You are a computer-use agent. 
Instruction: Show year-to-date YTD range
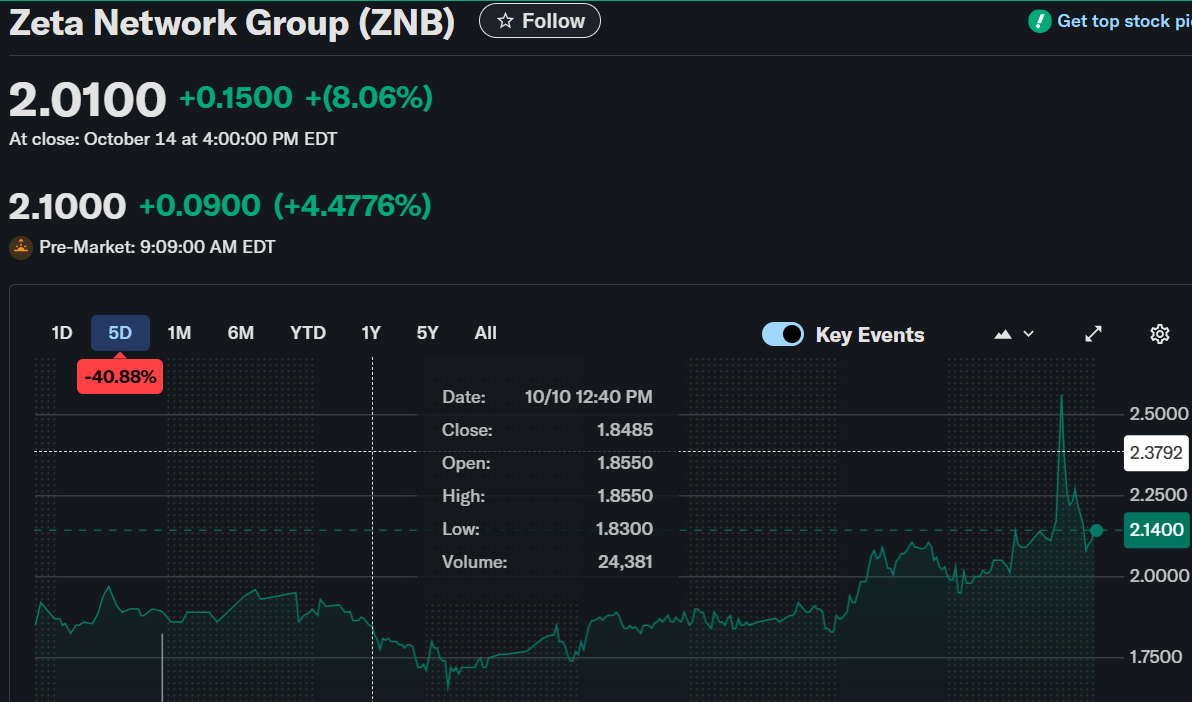point(308,333)
